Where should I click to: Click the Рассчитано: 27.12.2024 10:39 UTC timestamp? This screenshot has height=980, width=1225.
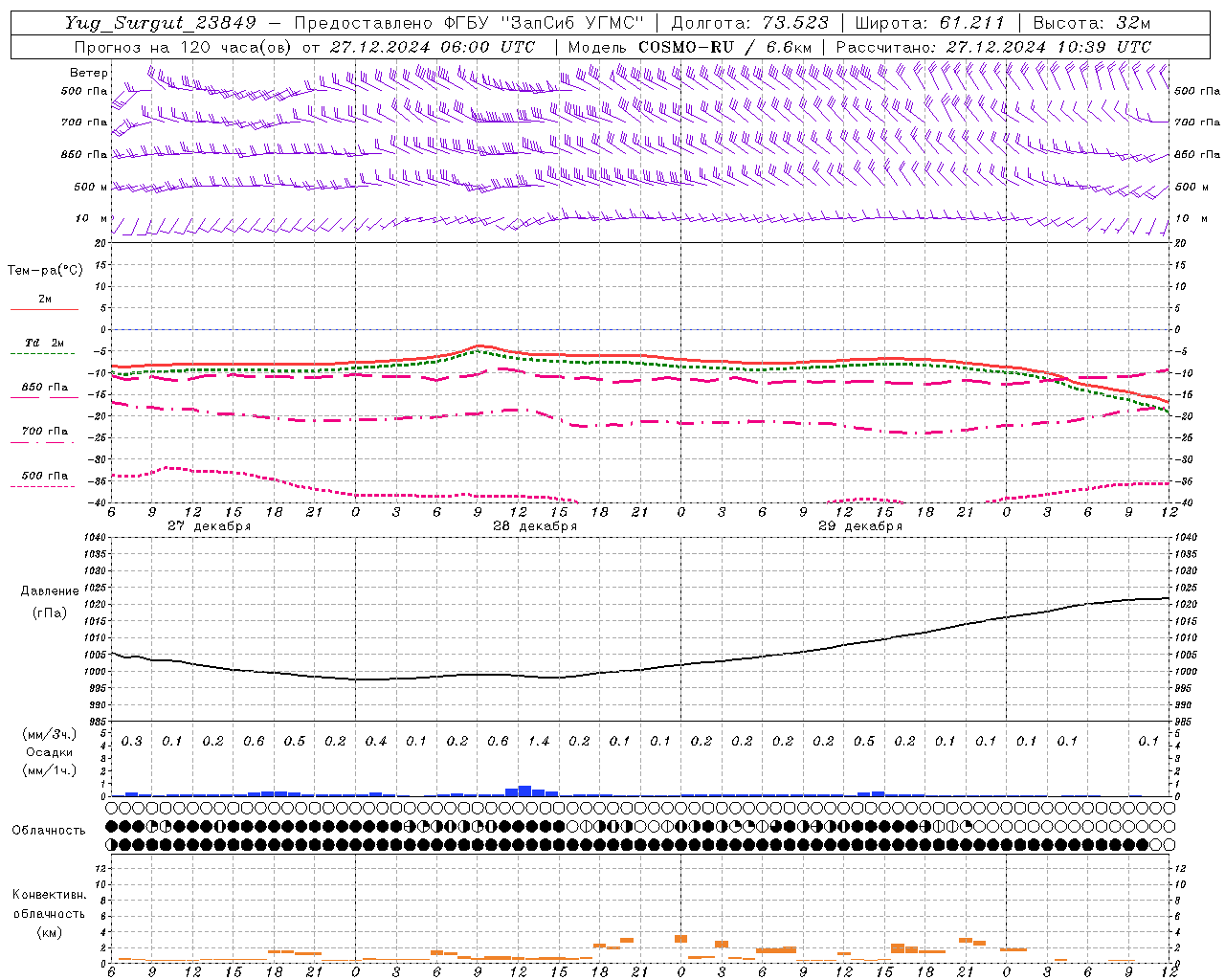click(x=993, y=47)
